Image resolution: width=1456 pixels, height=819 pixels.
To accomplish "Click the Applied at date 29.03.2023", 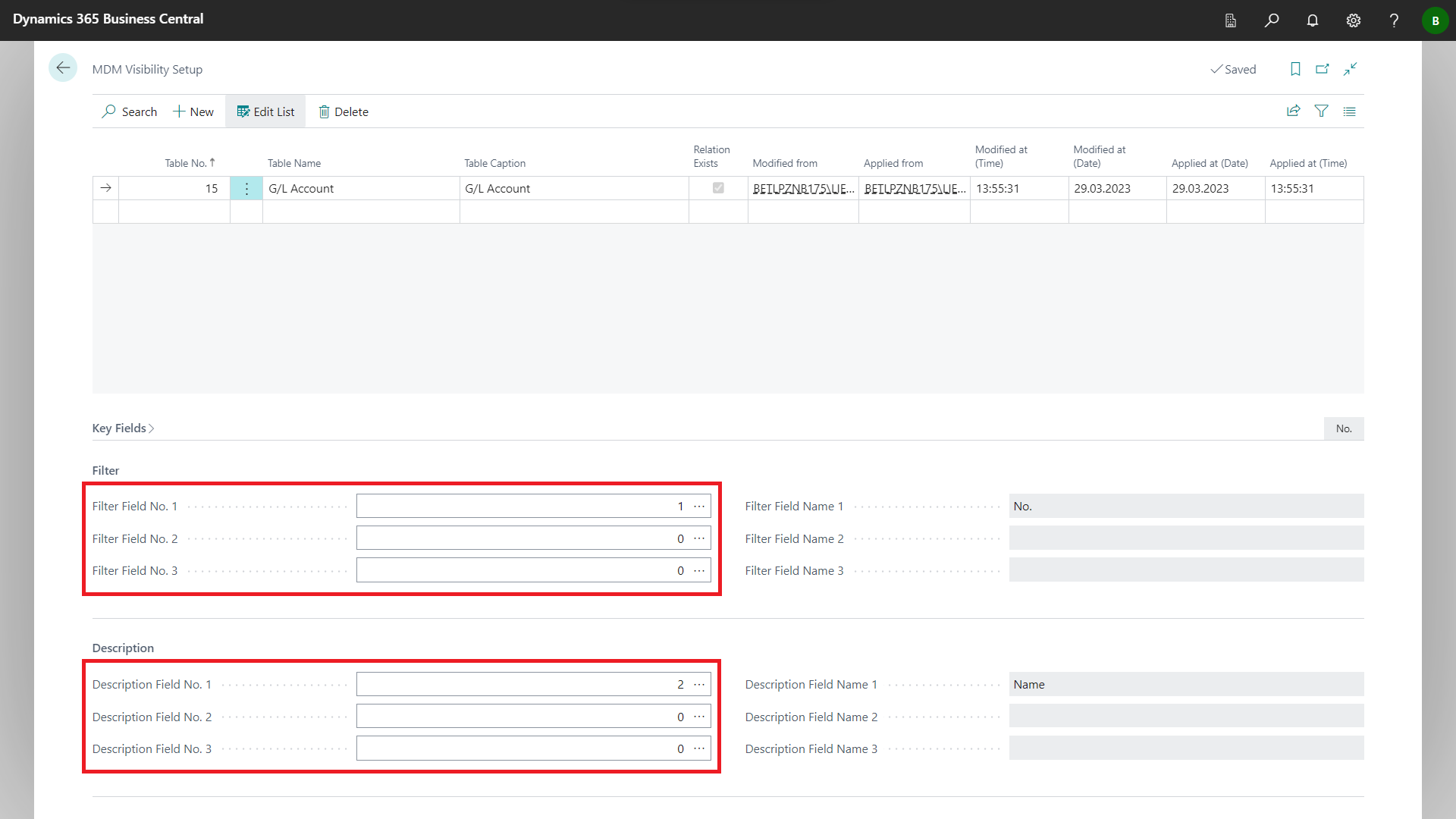I will pyautogui.click(x=1216, y=188).
